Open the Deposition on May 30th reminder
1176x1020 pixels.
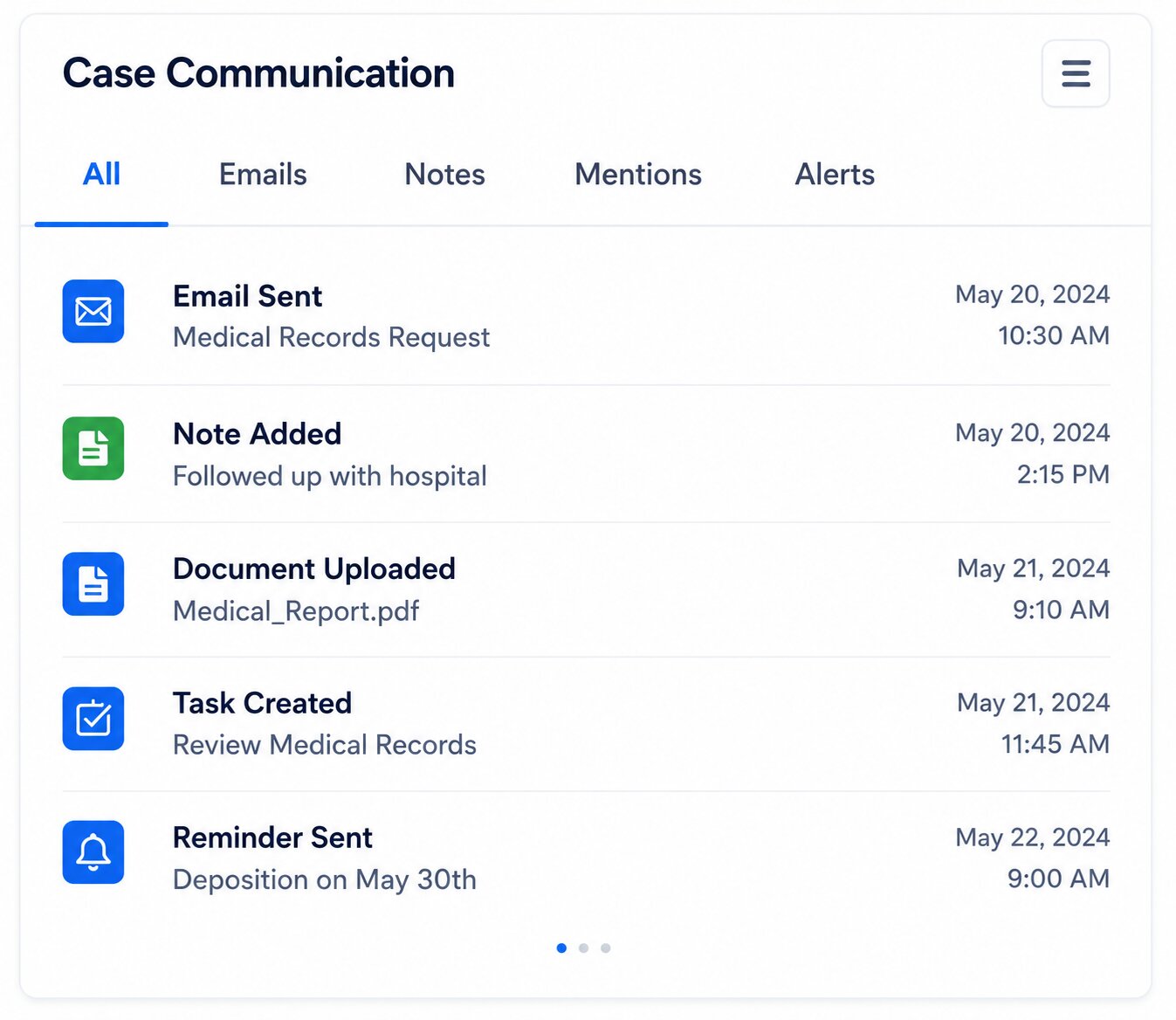[x=586, y=858]
